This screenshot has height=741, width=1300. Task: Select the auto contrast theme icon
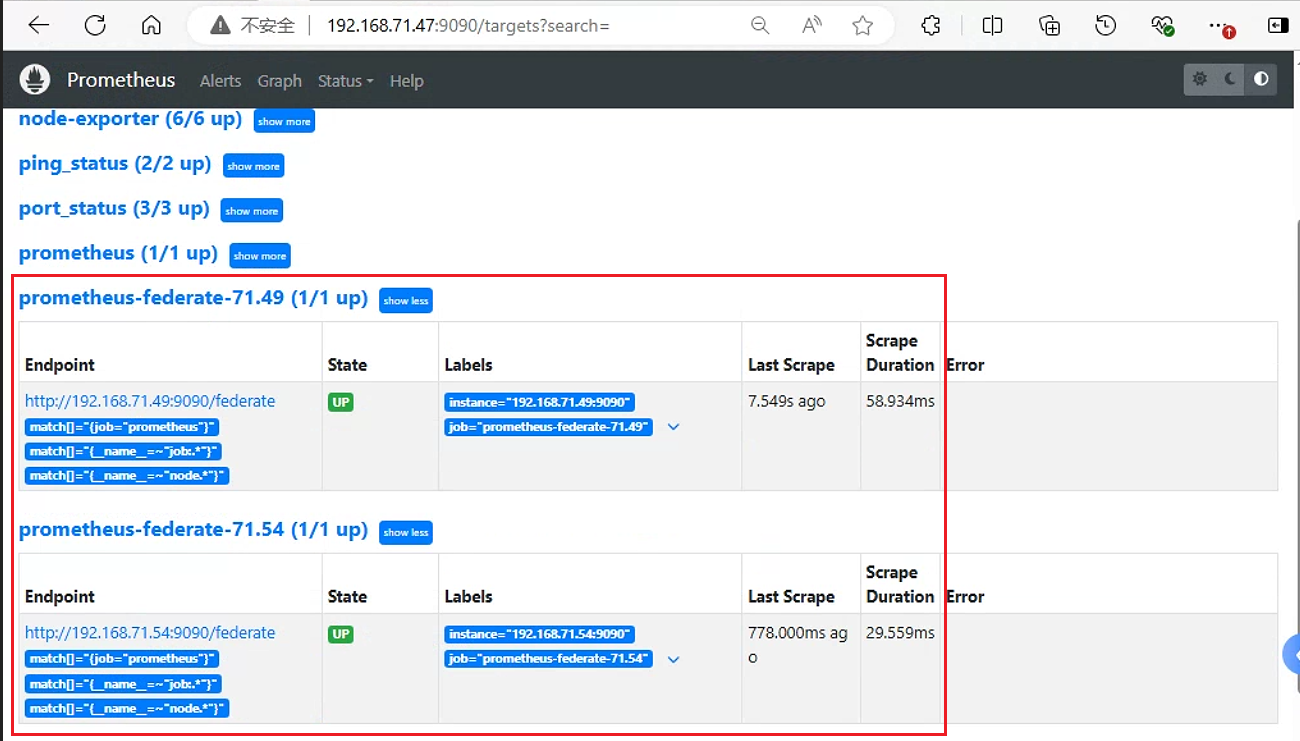(1261, 79)
